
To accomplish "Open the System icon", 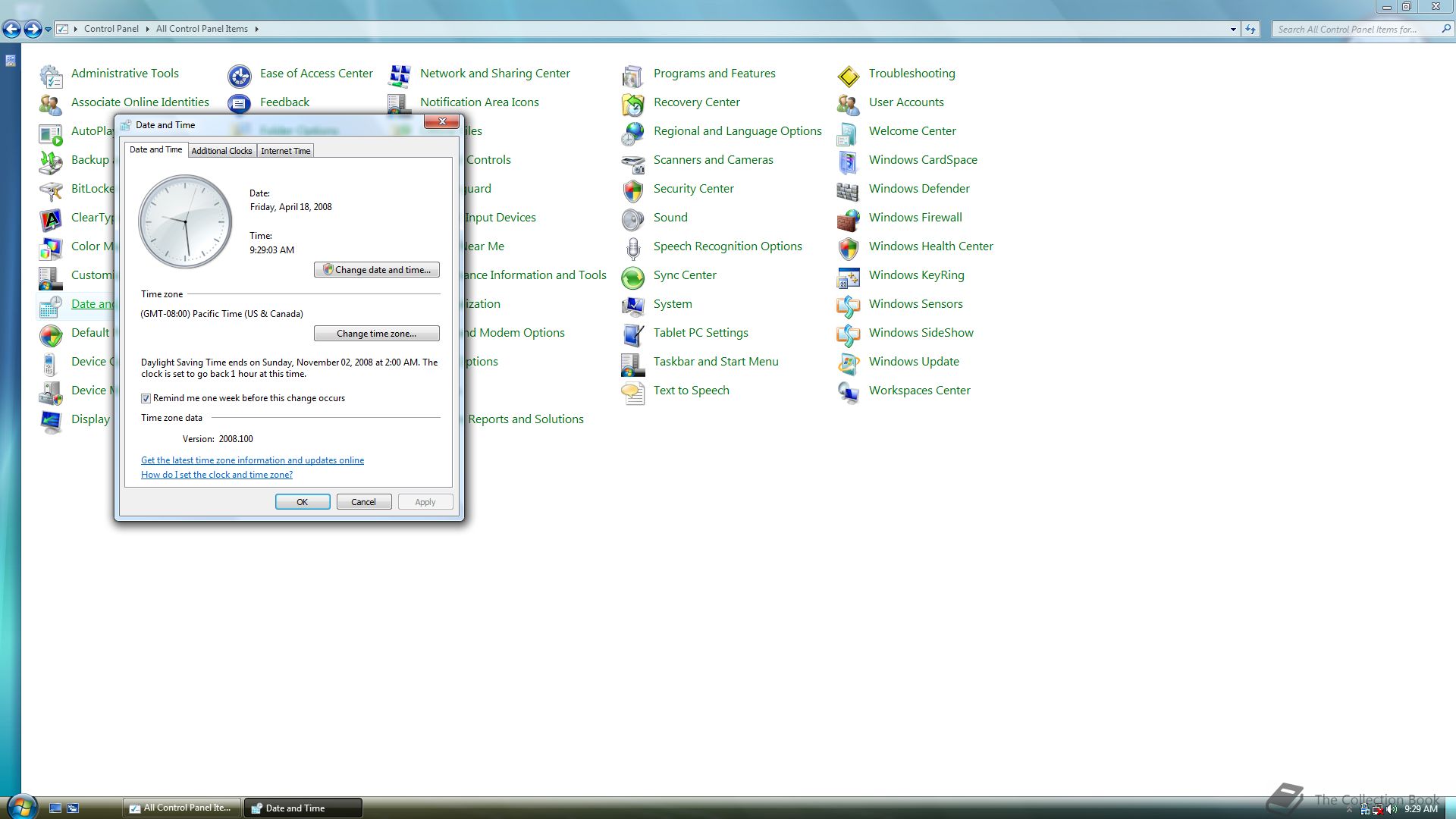I will coord(633,306).
